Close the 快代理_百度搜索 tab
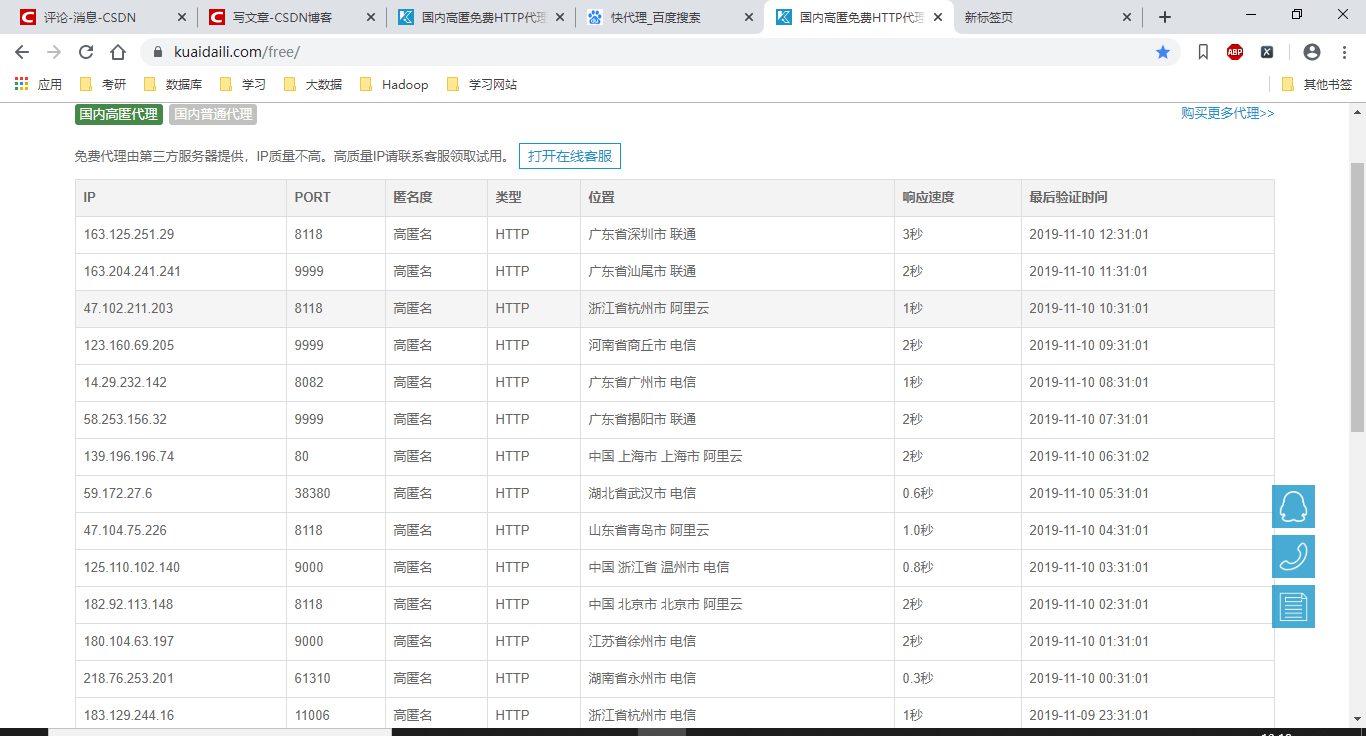Viewport: 1366px width, 736px height. [748, 17]
